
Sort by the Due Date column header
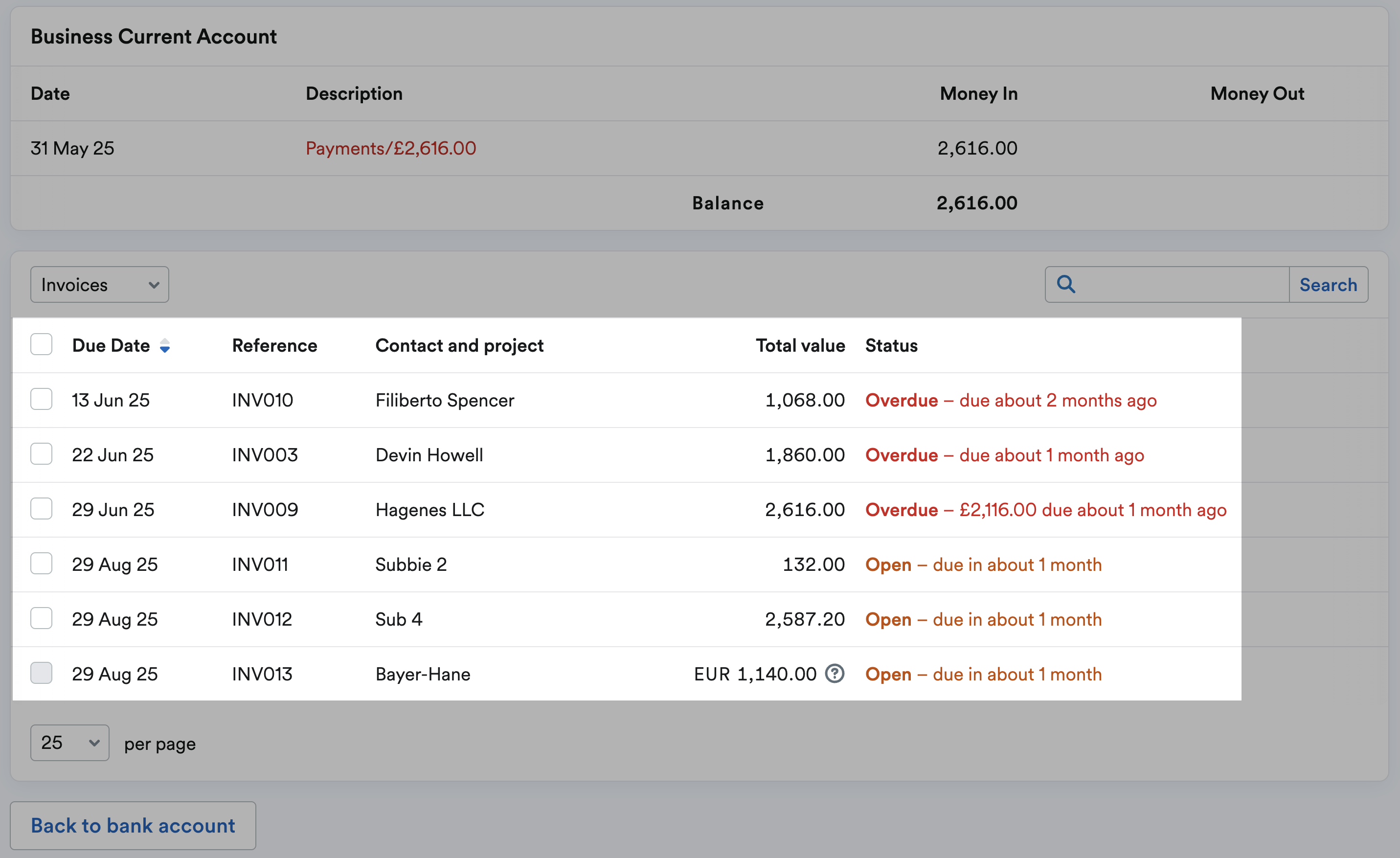[x=111, y=345]
